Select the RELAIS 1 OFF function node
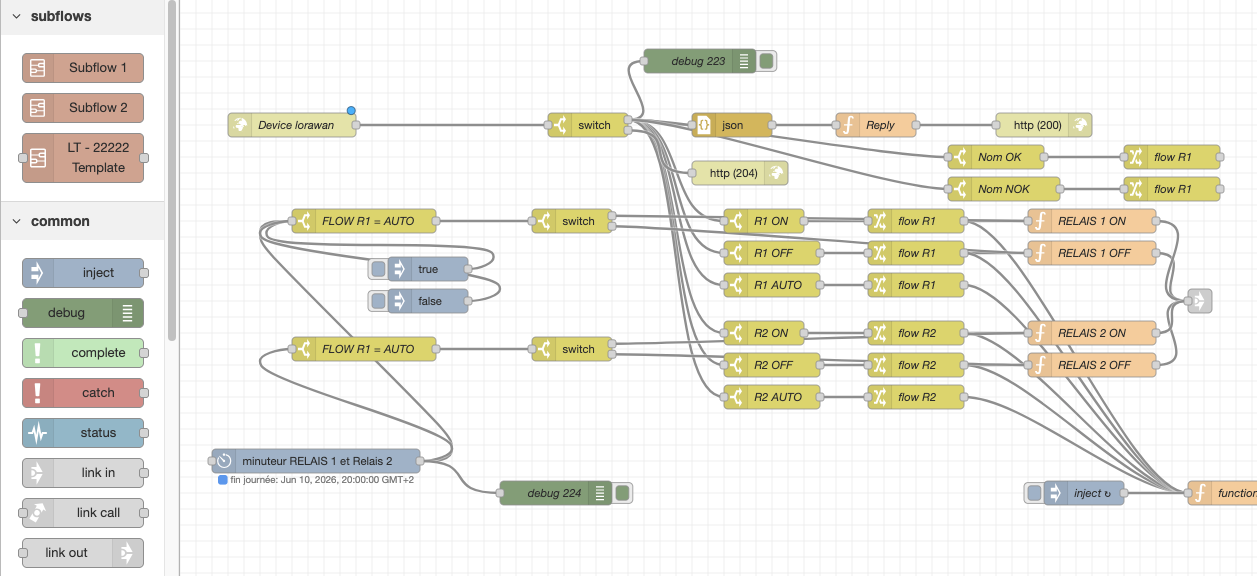Screen dimensions: 1257x576 click(1092, 253)
